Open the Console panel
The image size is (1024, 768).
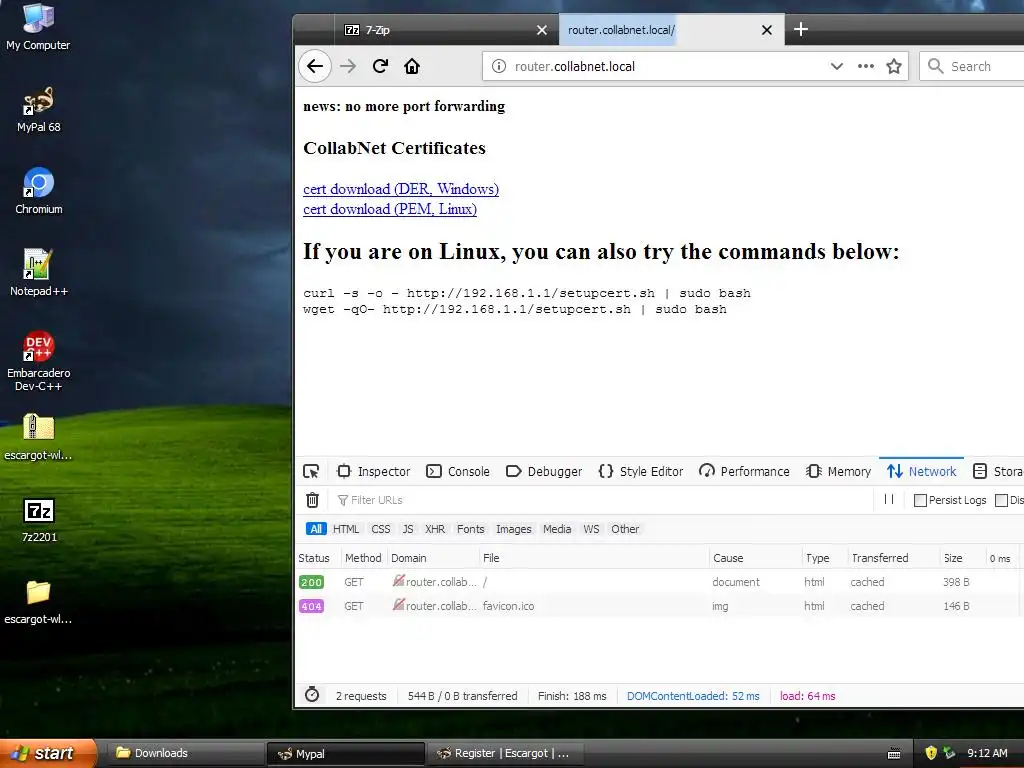coord(458,472)
